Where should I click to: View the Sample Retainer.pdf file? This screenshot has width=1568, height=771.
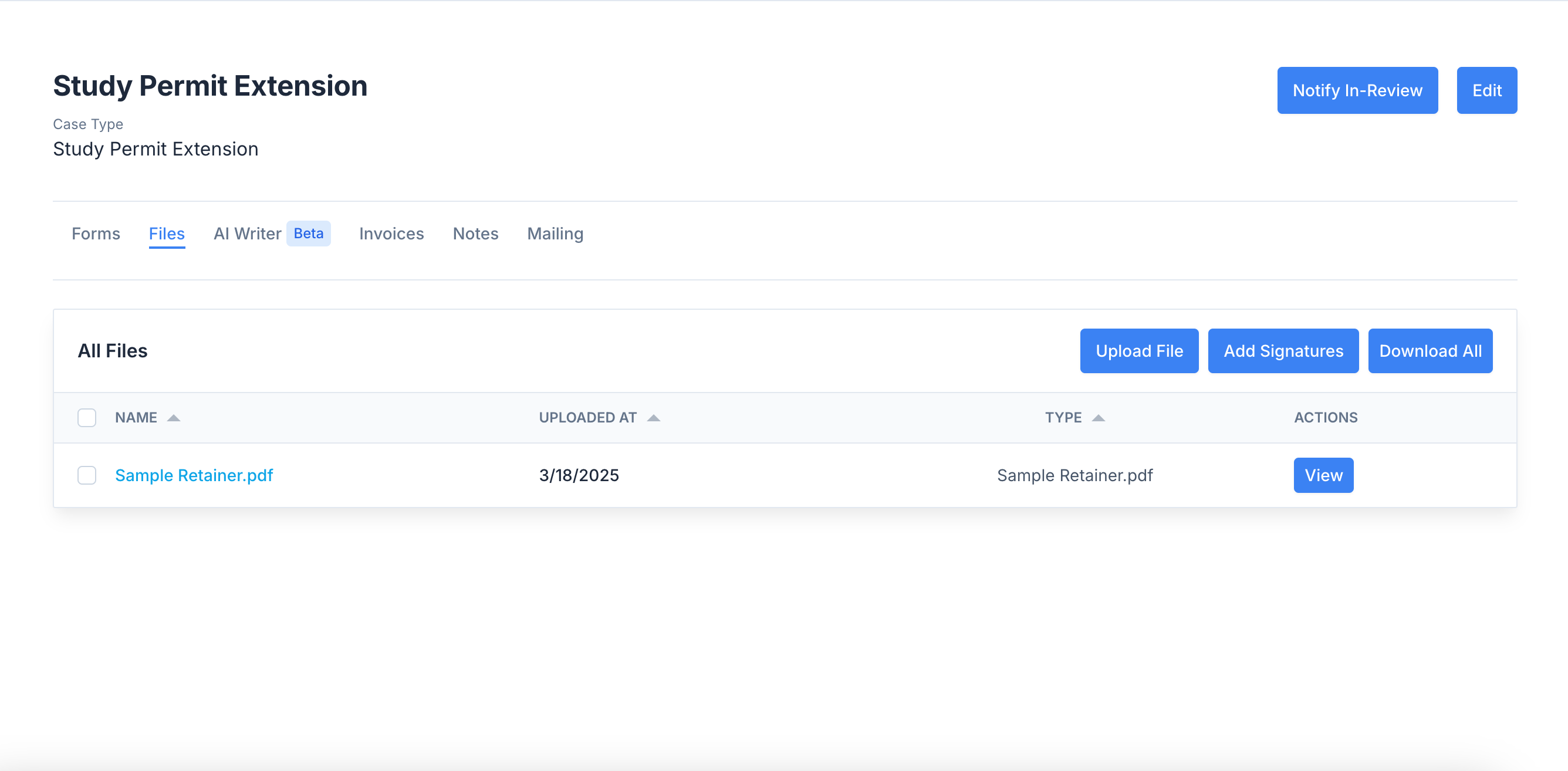coord(1323,475)
